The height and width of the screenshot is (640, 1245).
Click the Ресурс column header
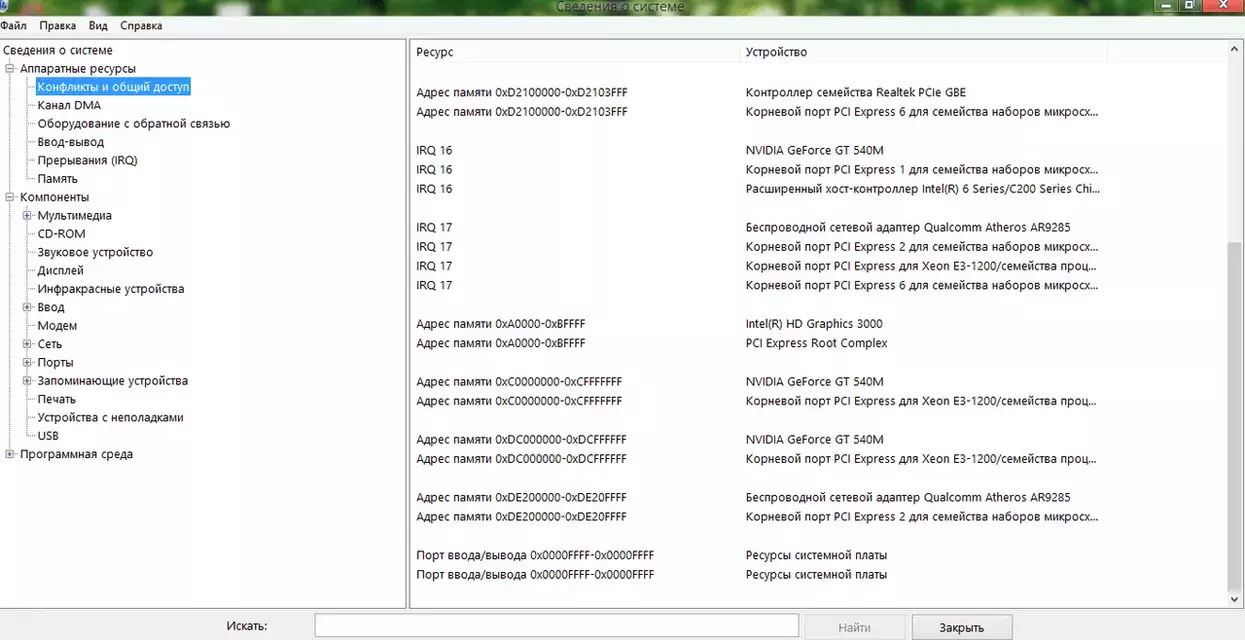click(x=575, y=52)
